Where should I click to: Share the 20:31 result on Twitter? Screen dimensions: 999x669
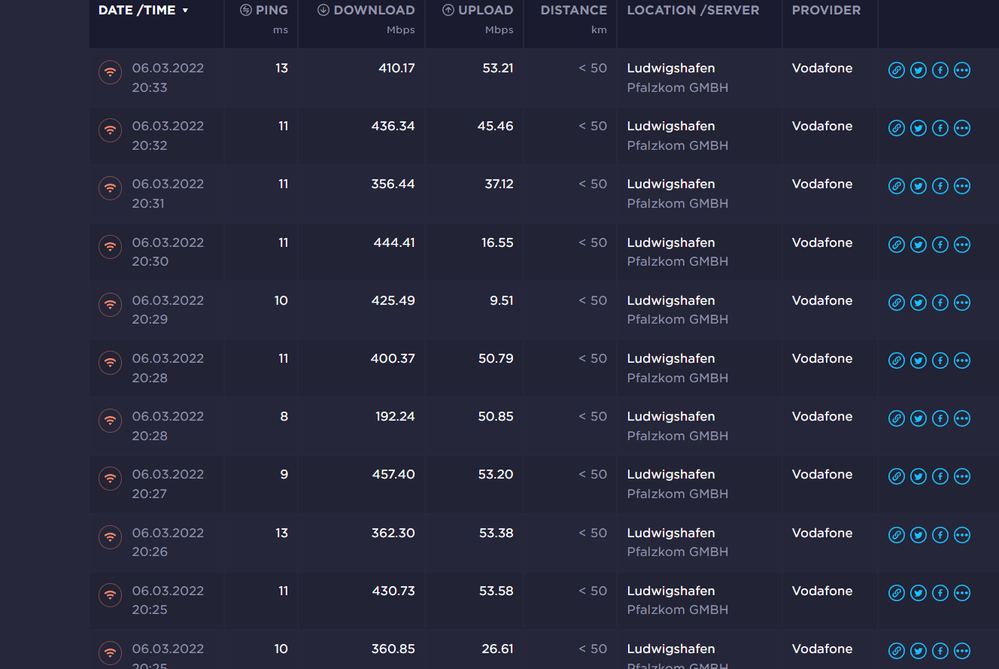(918, 186)
